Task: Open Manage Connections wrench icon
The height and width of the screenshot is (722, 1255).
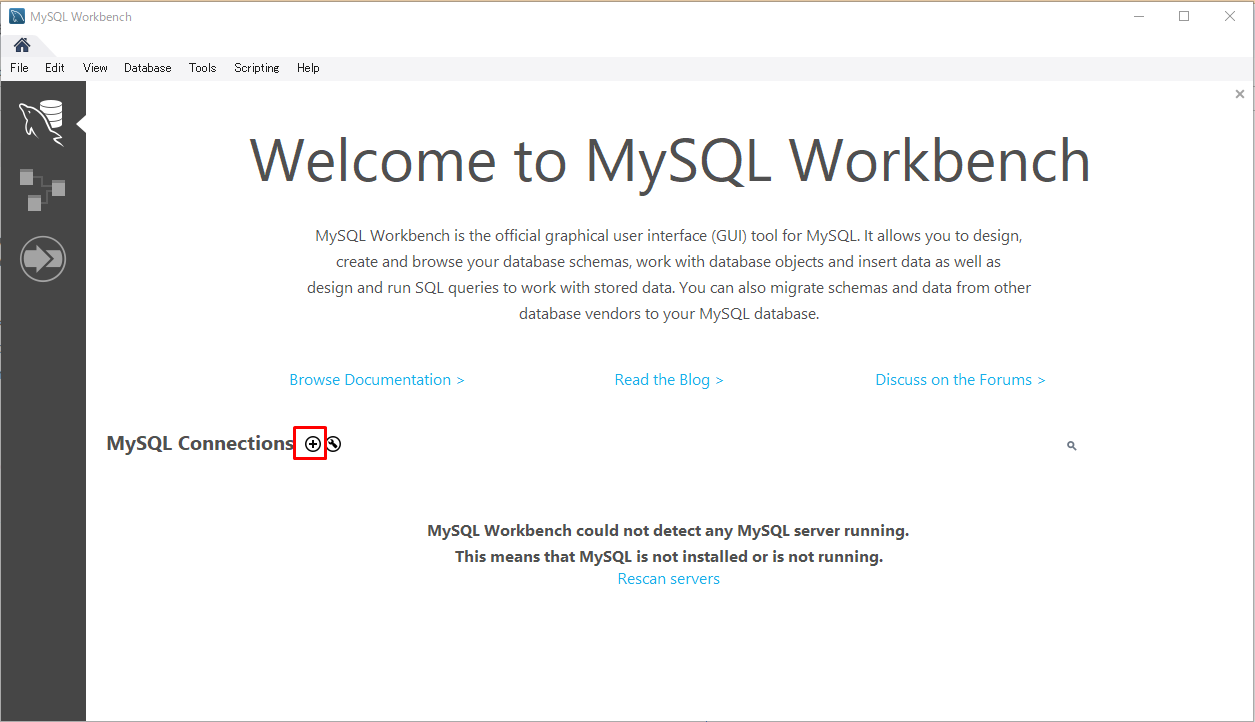Action: pyautogui.click(x=334, y=444)
